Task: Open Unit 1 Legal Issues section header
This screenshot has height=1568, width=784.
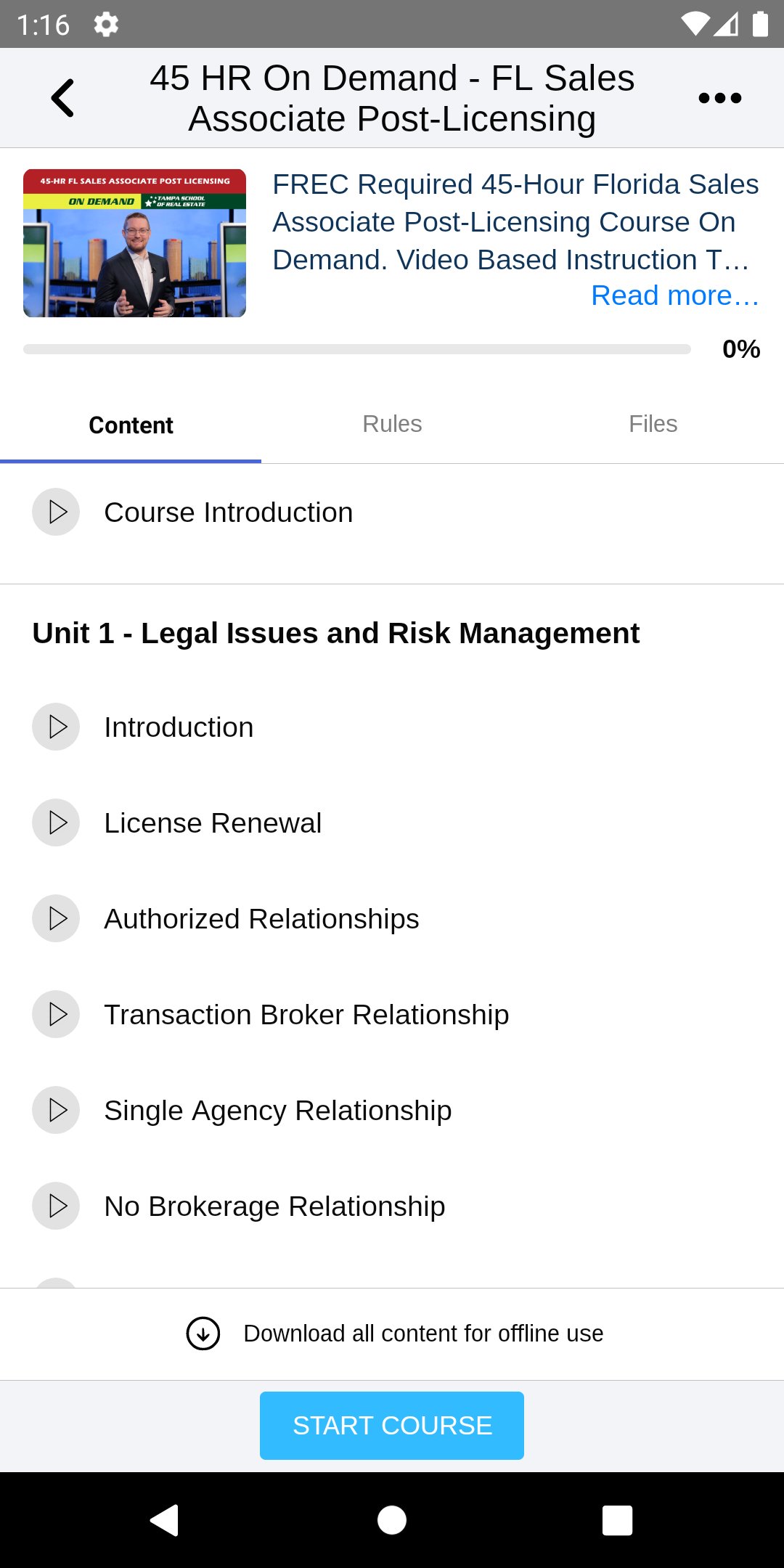Action: point(335,633)
